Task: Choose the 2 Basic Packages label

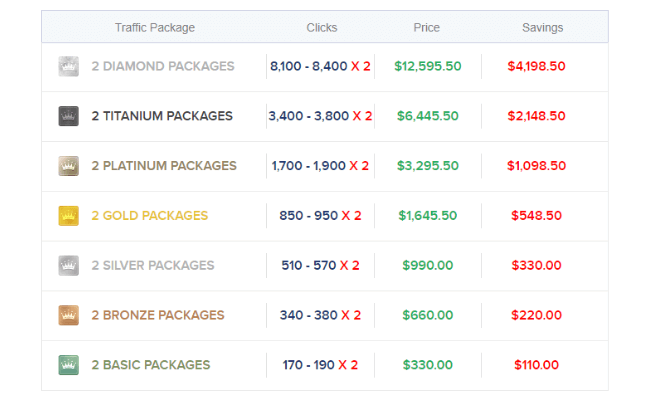Action: pyautogui.click(x=151, y=365)
